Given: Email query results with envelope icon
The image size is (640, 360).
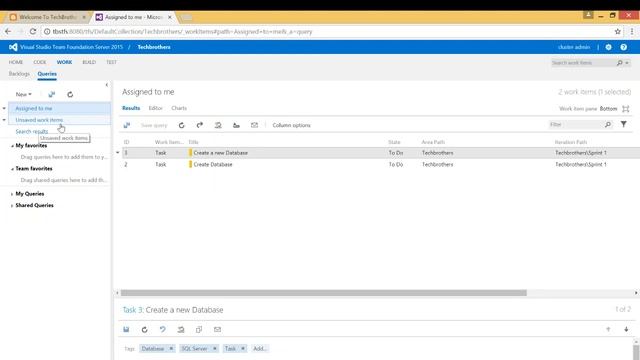Looking at the screenshot, I should click(x=254, y=125).
